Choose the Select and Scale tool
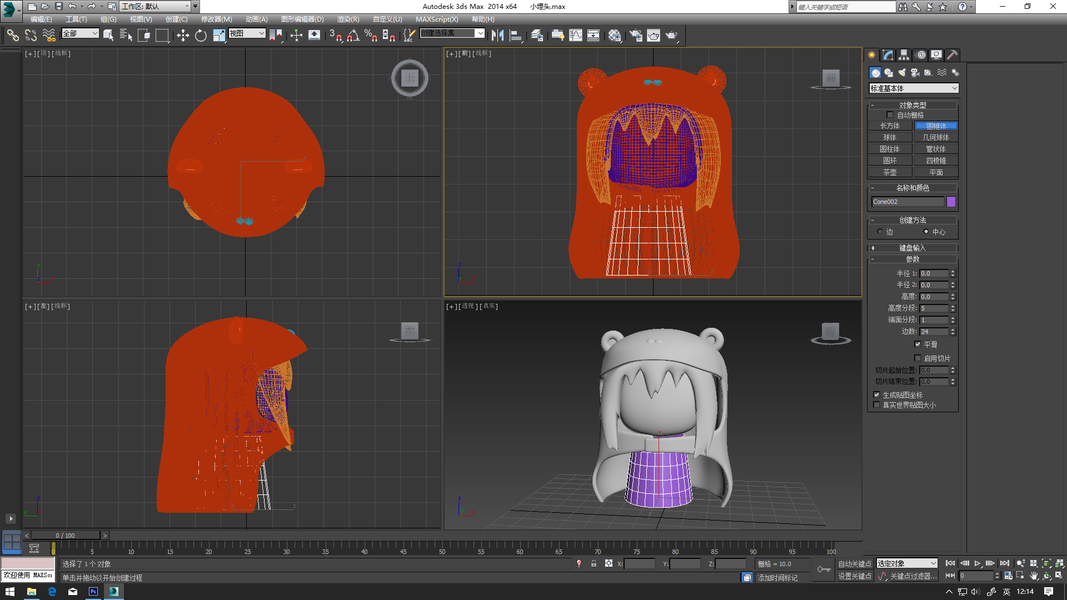The height and width of the screenshot is (600, 1067). pos(218,35)
